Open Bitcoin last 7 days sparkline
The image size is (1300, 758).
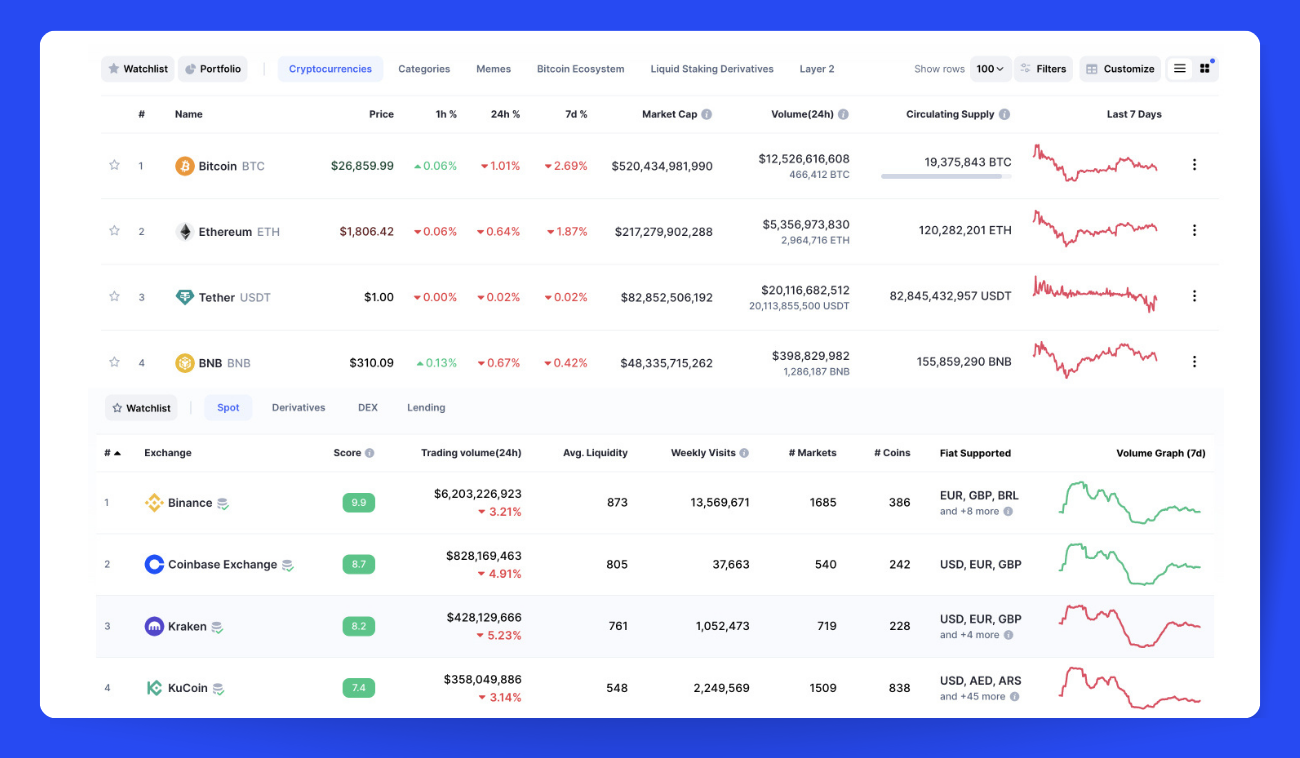coord(1095,163)
